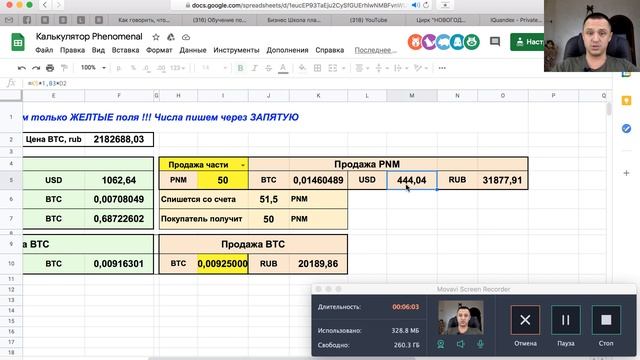Screen dimensions: 640x360
Task: Click the plus add-ons icon in side panel
Action: tap(627, 173)
